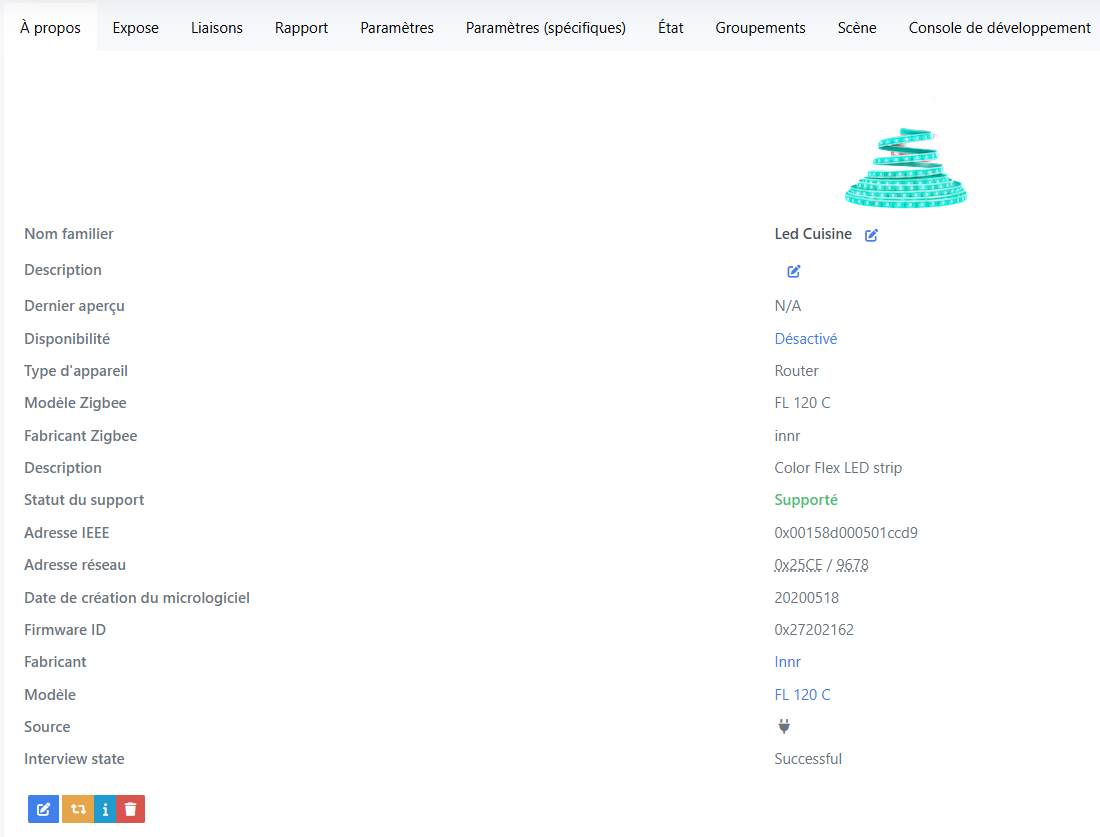Edit the Led Cuisine friendly name
The image size is (1100, 837).
coord(871,235)
